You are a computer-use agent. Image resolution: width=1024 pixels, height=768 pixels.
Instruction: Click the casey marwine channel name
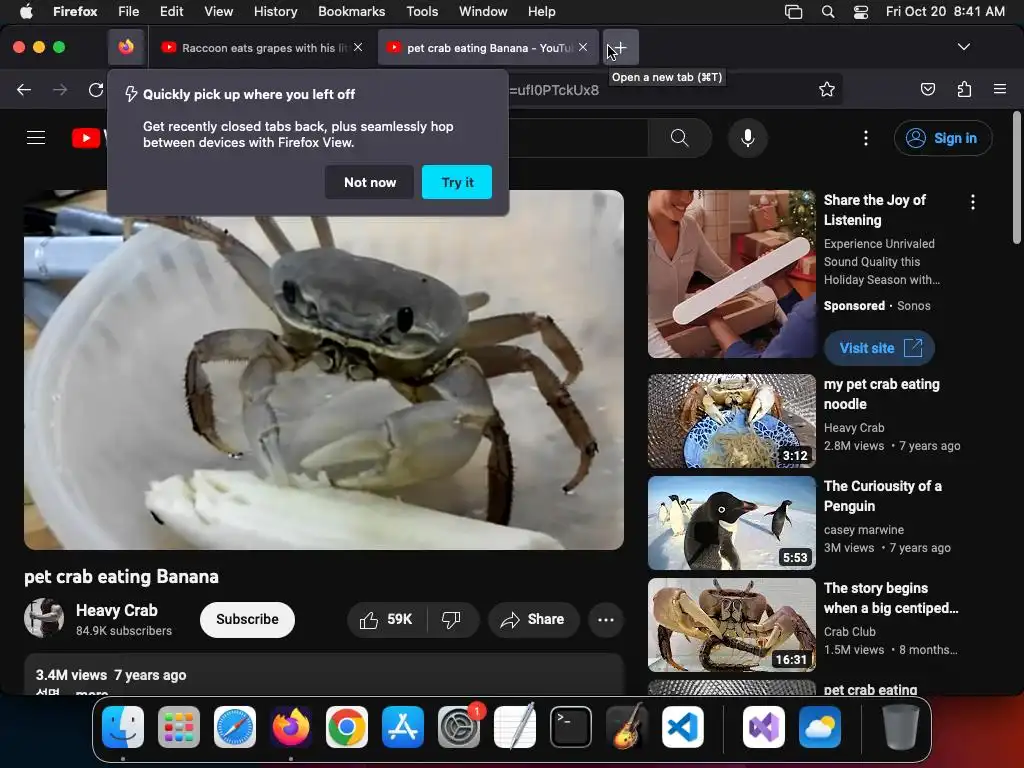click(863, 530)
